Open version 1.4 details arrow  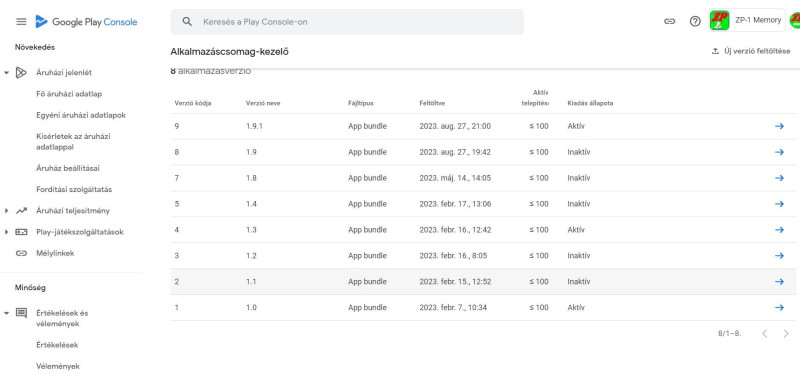click(x=779, y=204)
